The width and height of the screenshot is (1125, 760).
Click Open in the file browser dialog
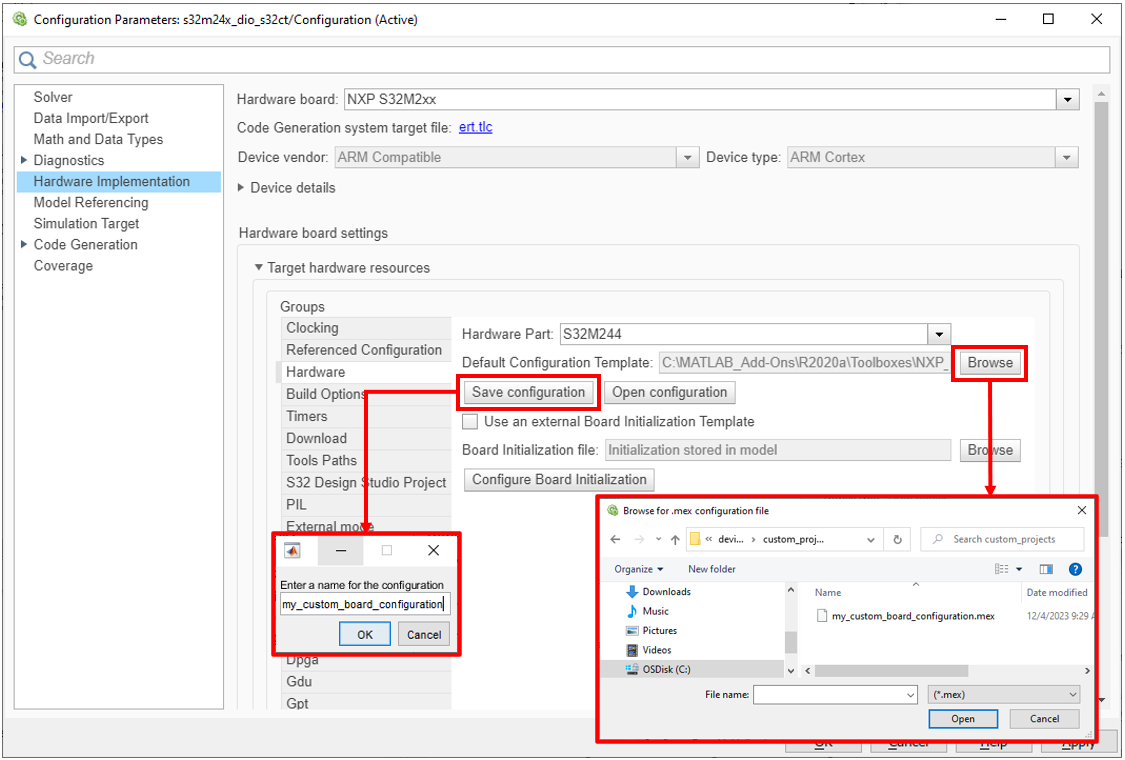(963, 718)
